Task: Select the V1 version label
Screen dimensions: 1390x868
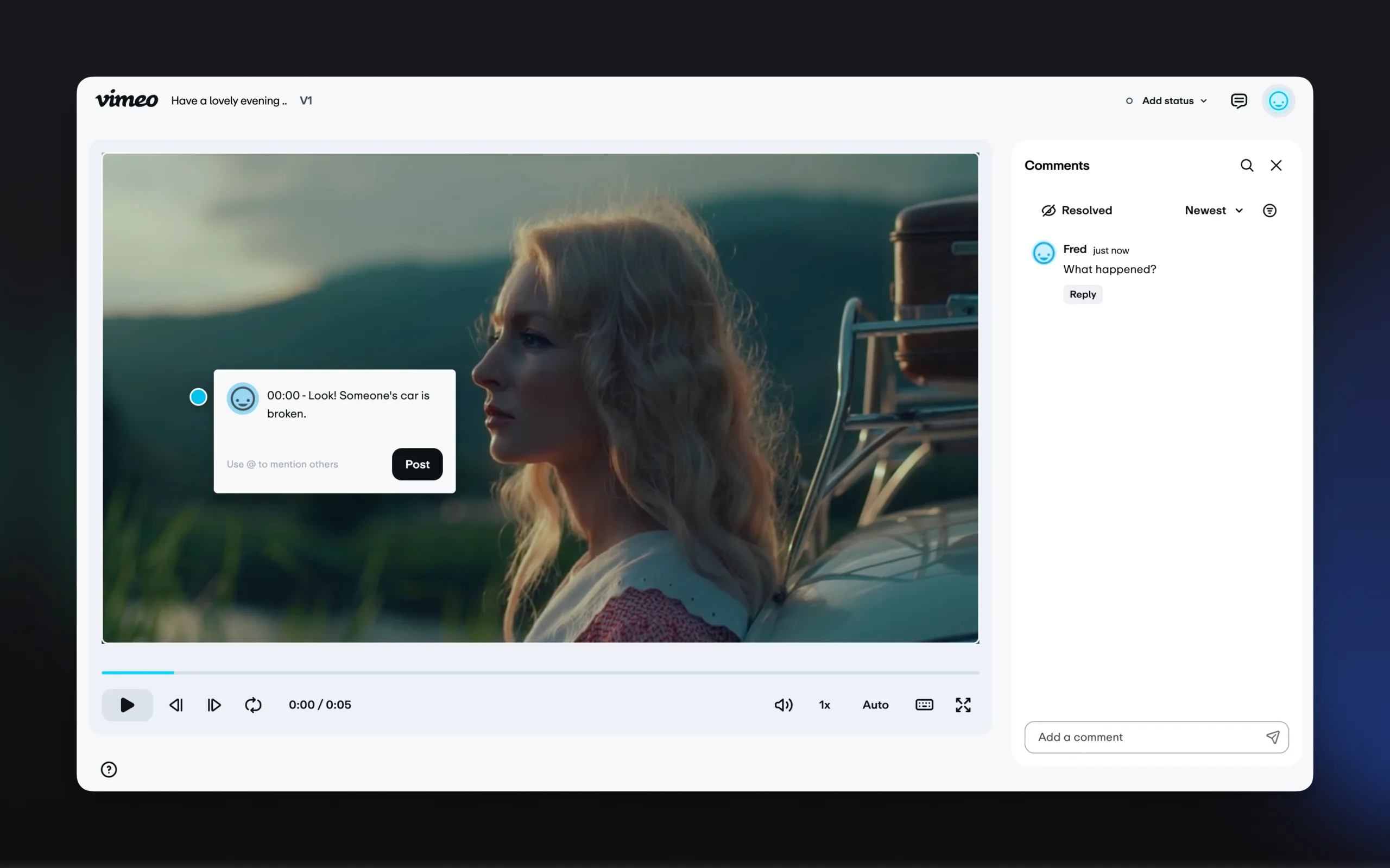Action: point(306,100)
